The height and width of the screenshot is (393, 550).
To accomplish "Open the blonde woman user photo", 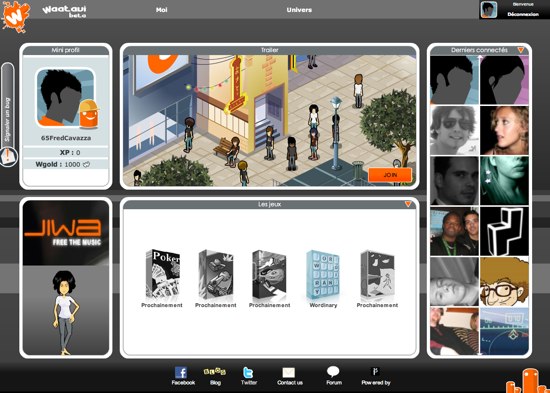I will tap(504, 130).
